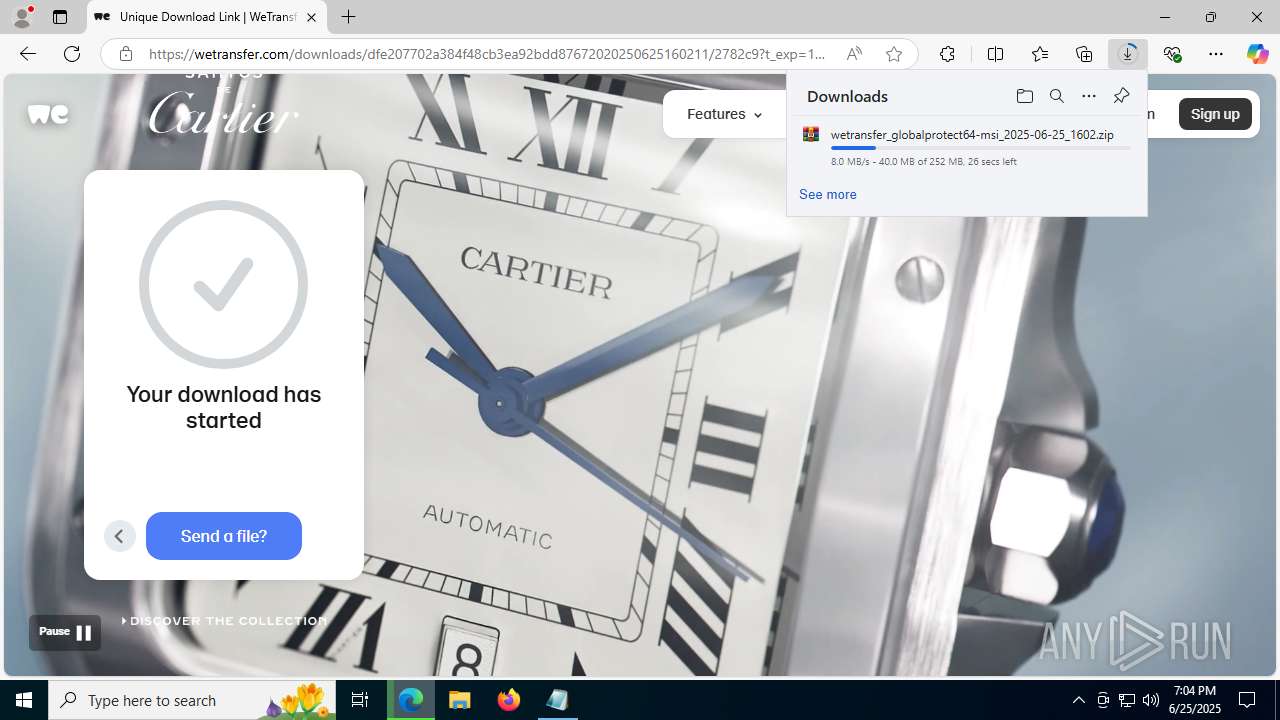Open the tab actions menu icon
The height and width of the screenshot is (720, 1280).
coord(60,17)
